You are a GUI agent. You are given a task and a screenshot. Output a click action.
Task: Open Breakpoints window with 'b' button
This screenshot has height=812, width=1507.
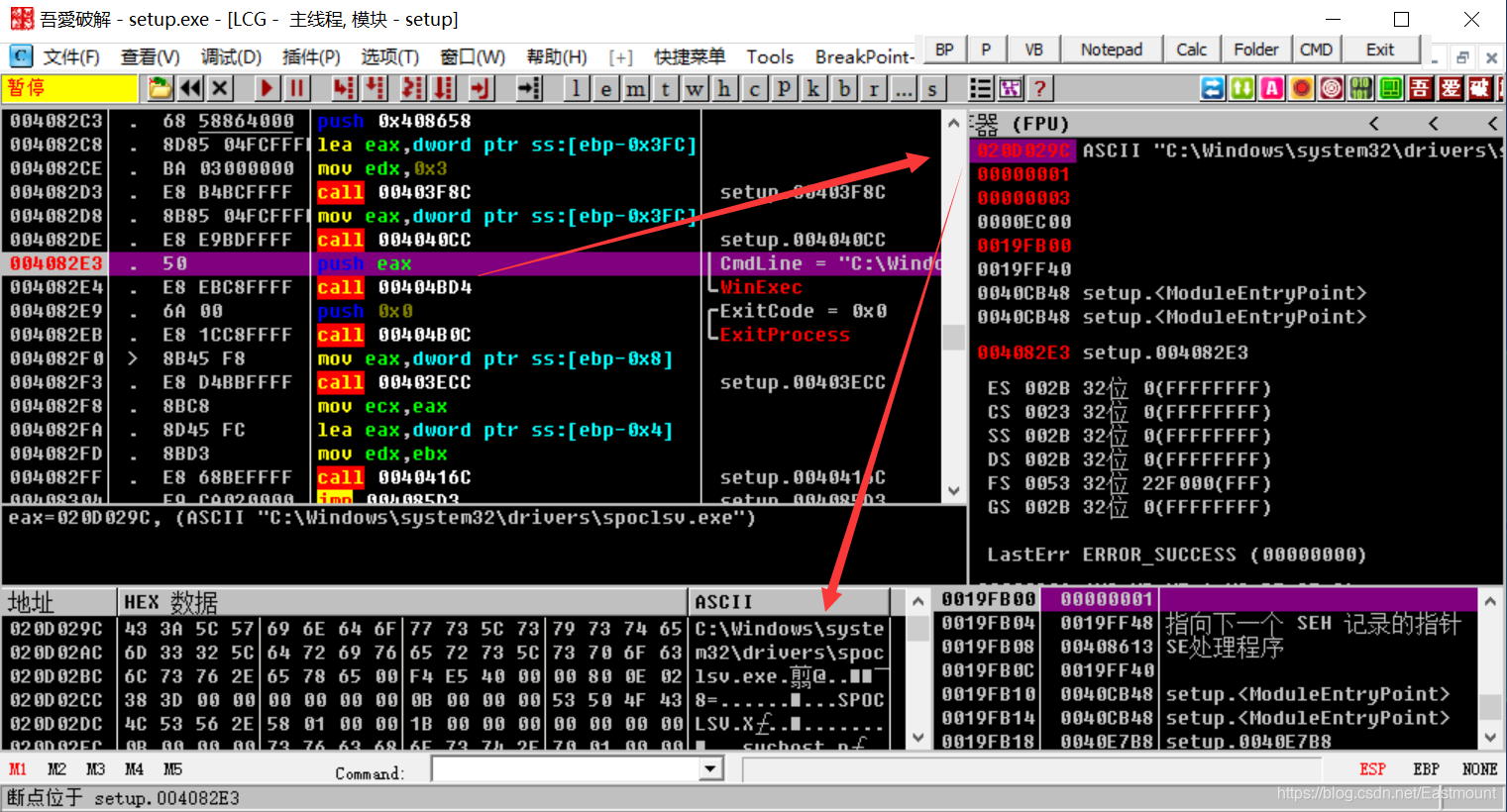pos(844,89)
